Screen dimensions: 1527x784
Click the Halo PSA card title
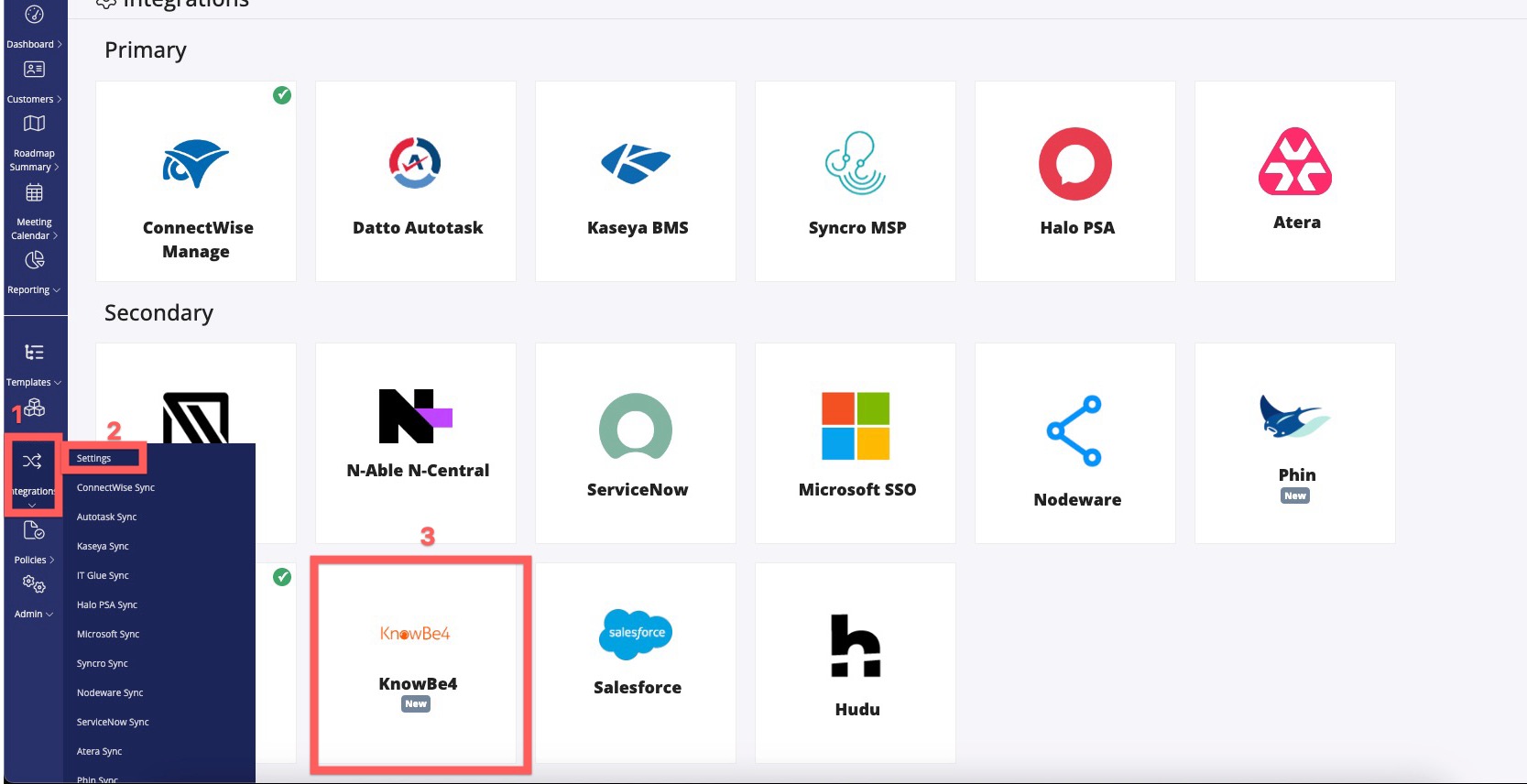[1077, 228]
